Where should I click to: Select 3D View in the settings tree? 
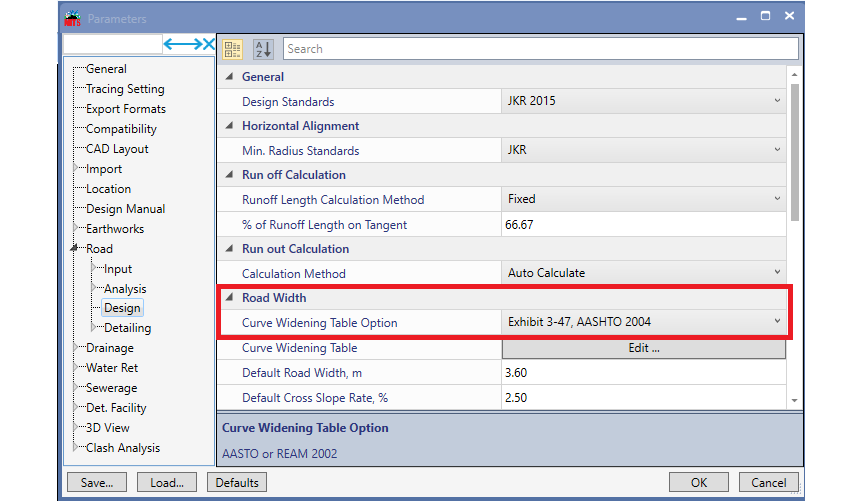pos(108,427)
